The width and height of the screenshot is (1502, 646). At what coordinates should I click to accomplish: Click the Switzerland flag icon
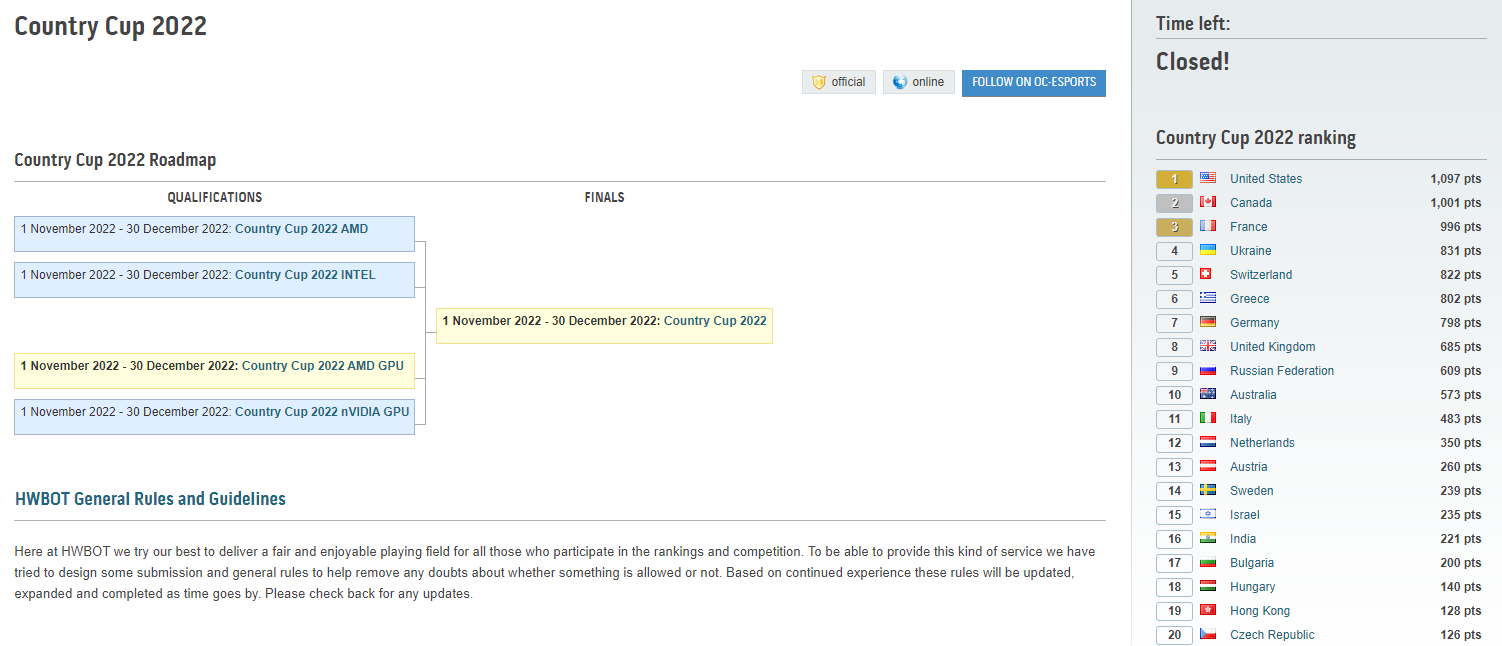click(x=1208, y=274)
